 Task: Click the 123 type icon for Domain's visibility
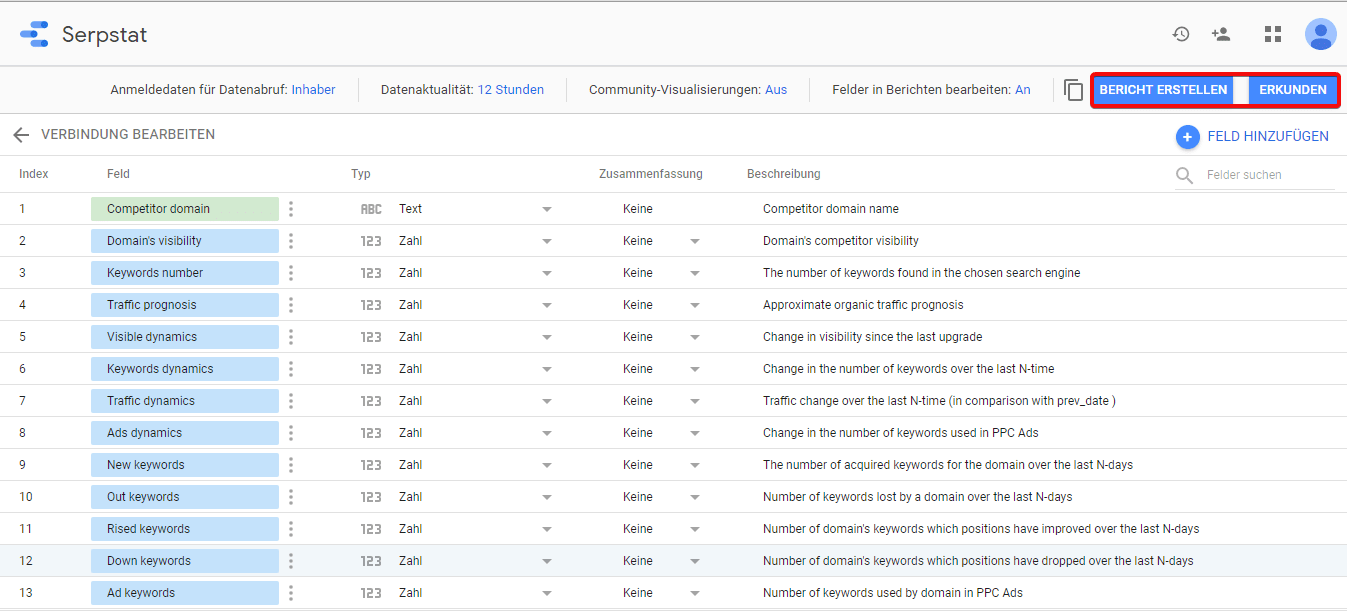[x=371, y=241]
